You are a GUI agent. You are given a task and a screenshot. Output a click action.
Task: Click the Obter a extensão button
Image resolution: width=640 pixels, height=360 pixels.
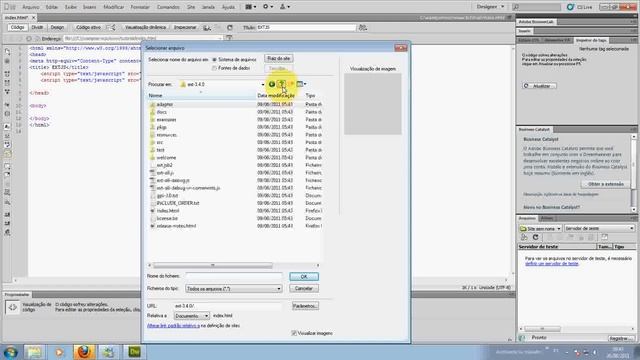605,184
